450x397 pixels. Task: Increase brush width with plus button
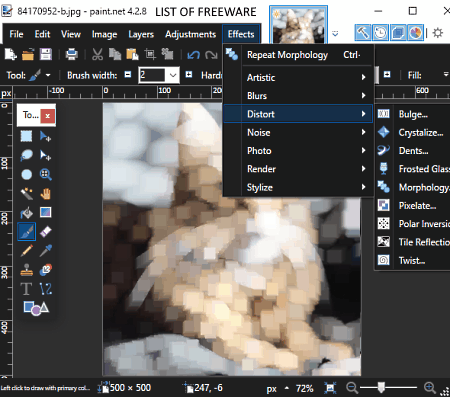(189, 74)
